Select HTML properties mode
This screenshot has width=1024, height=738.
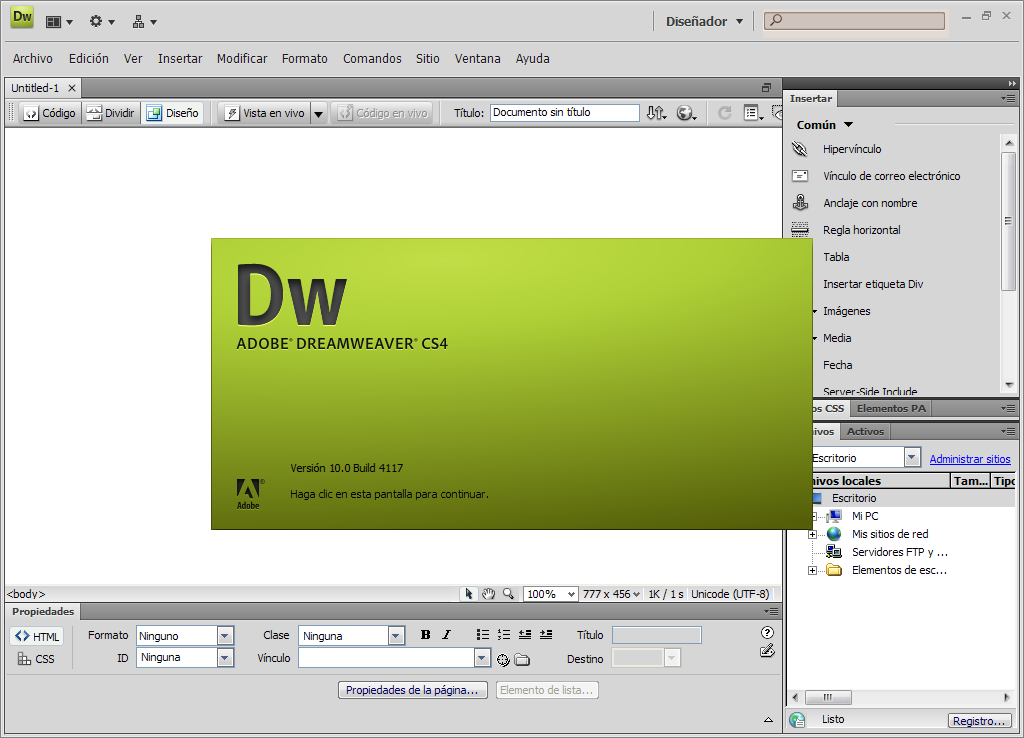click(37, 636)
